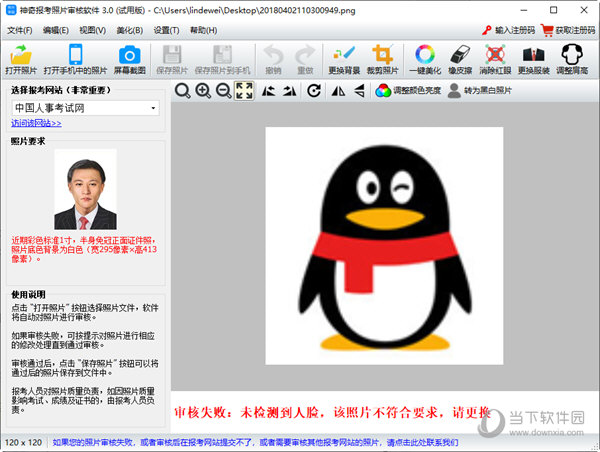Rotate image right with small-angle icon
This screenshot has width=600, height=452.
click(x=289, y=91)
